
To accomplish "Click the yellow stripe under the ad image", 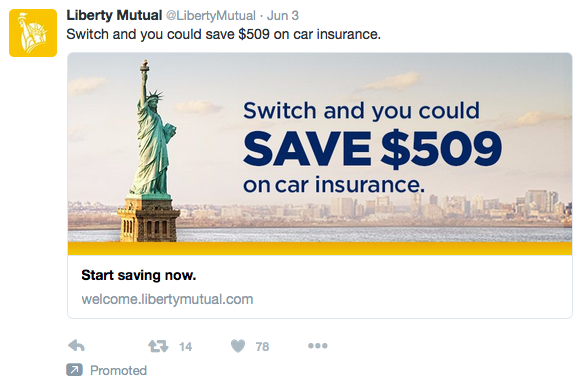I will coord(320,248).
